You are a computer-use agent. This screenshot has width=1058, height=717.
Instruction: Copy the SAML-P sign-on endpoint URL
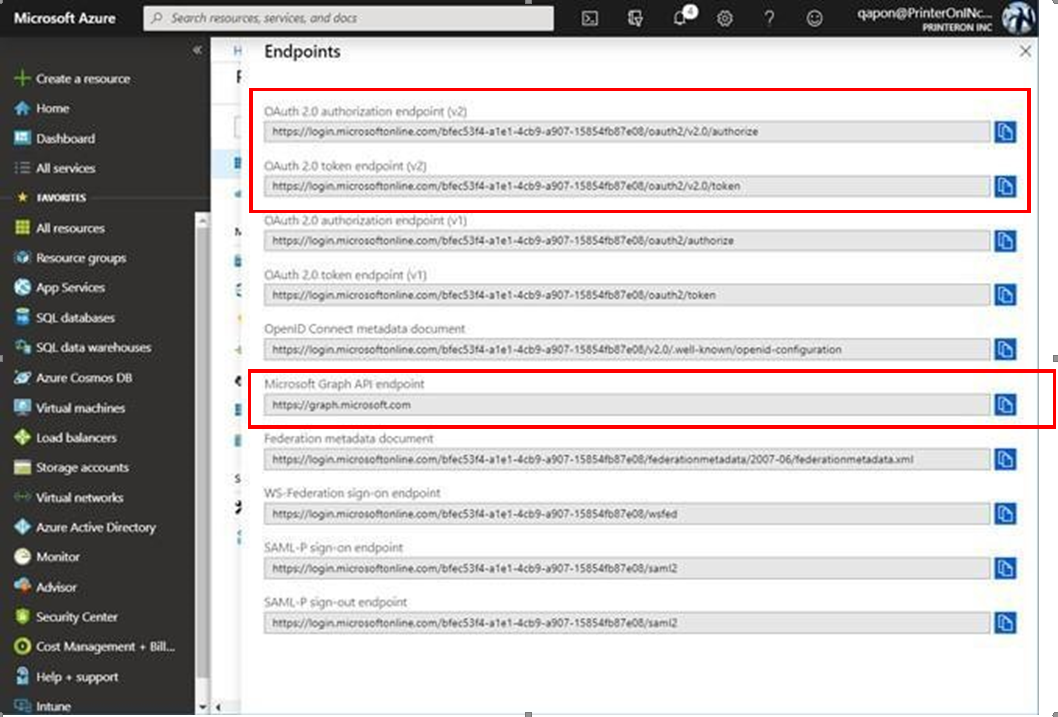pyautogui.click(x=1005, y=569)
